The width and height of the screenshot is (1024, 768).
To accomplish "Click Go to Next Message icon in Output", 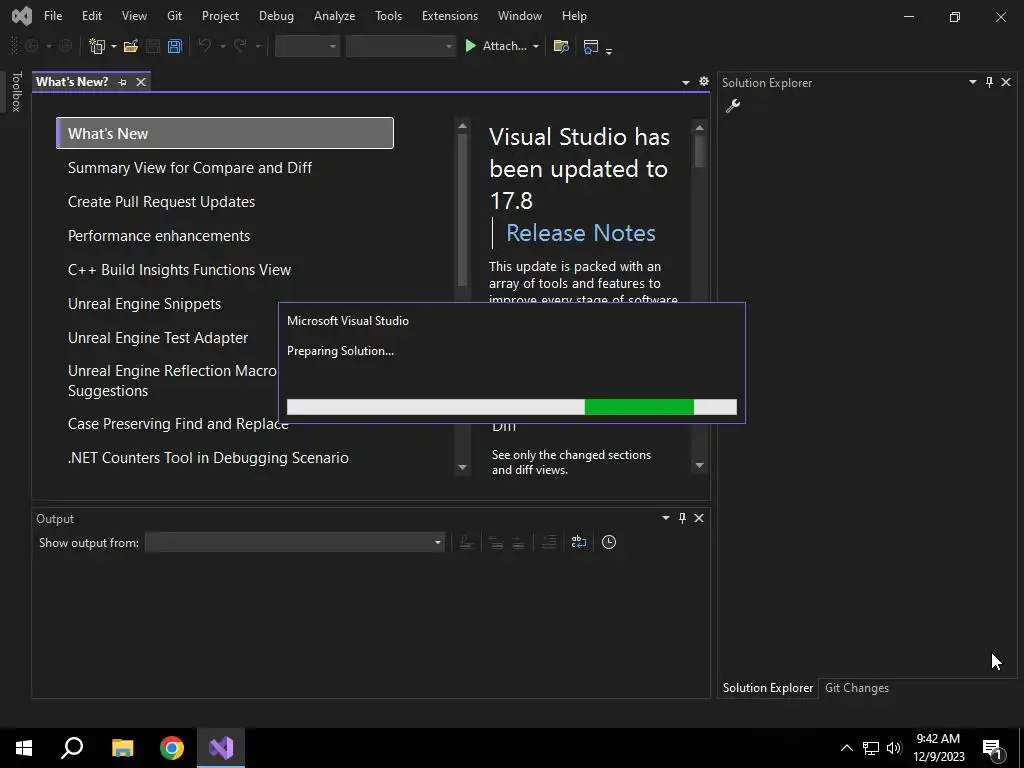I will [x=518, y=542].
